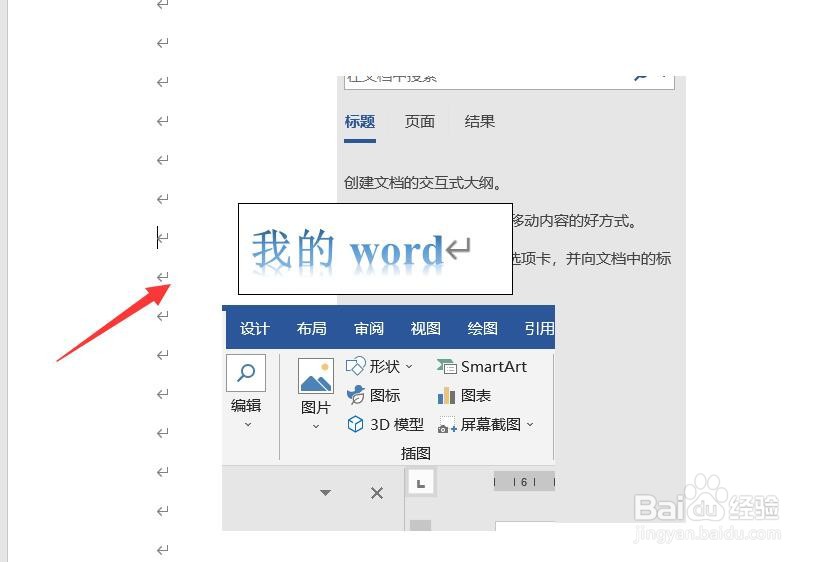827x562 pixels.
Task: Expand the 编辑 group chevron
Action: [248, 424]
